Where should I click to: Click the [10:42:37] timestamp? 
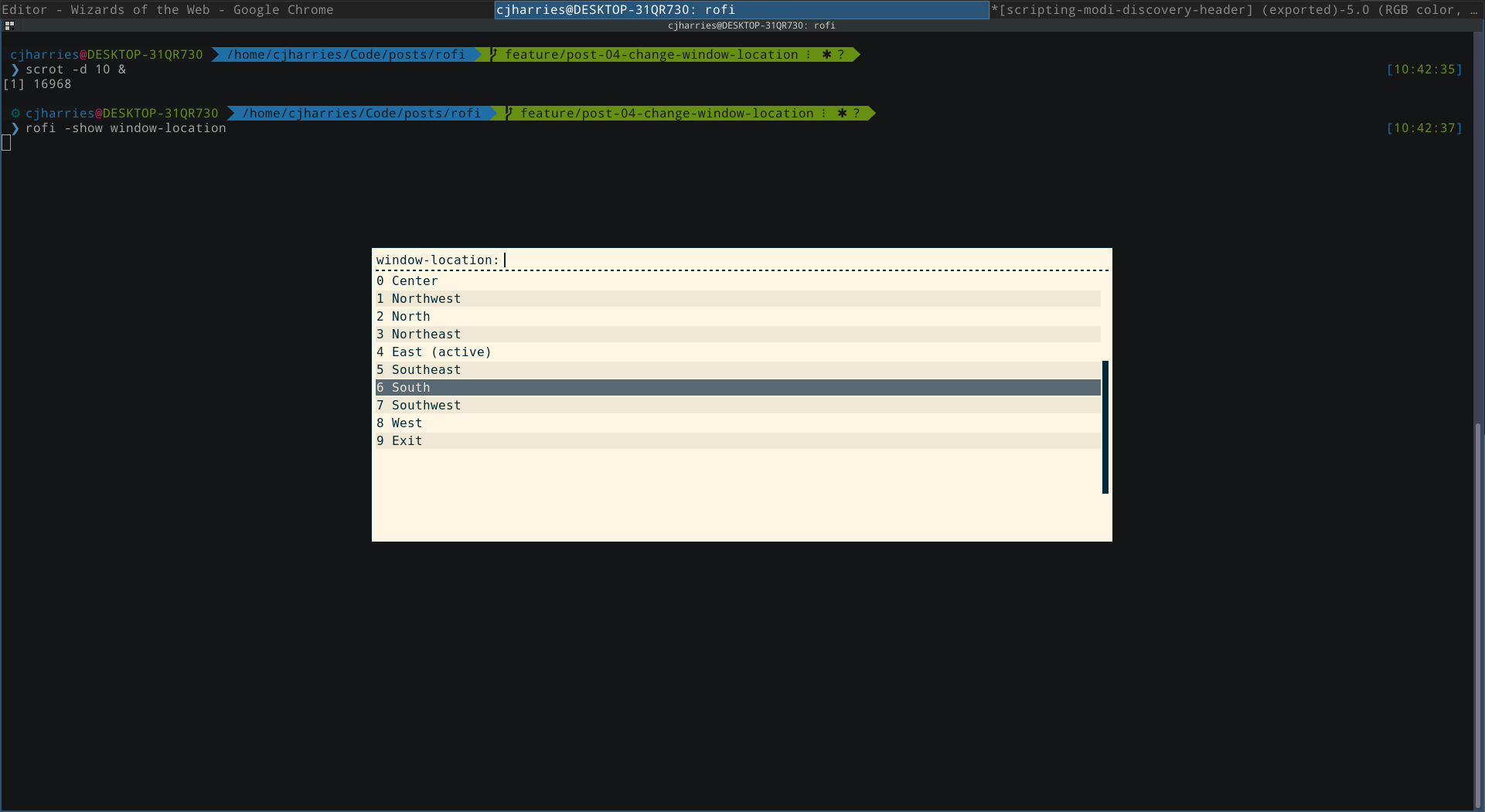pos(1424,127)
